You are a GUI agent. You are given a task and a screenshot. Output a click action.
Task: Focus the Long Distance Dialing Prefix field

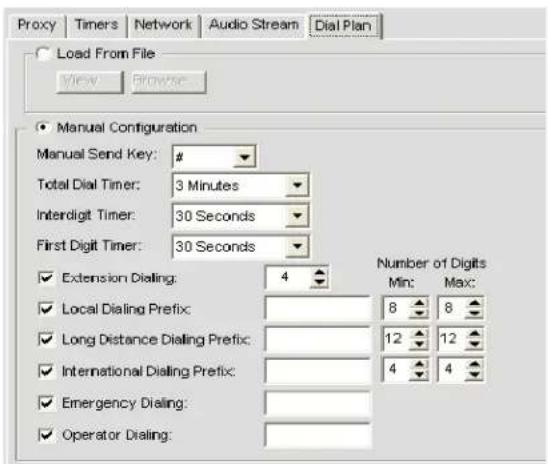tap(318, 339)
